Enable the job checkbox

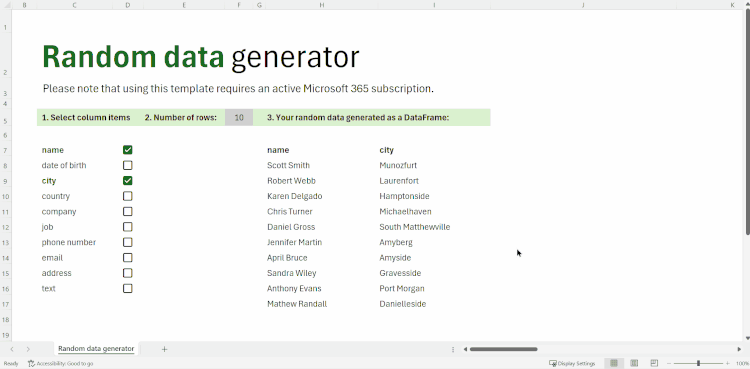click(127, 226)
